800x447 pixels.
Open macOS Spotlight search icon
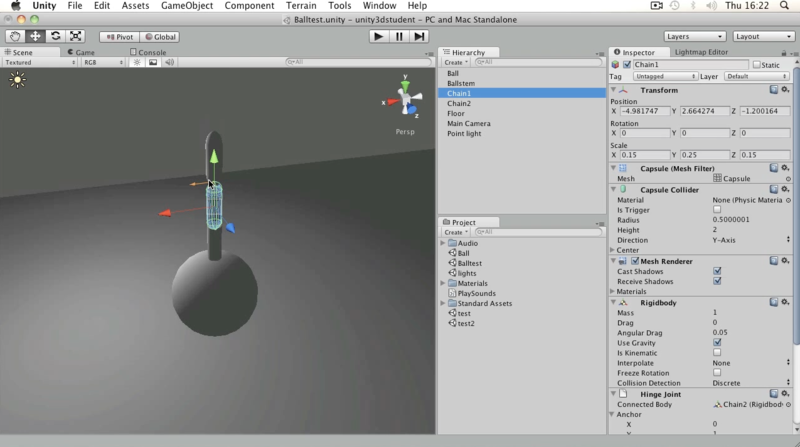pos(784,6)
